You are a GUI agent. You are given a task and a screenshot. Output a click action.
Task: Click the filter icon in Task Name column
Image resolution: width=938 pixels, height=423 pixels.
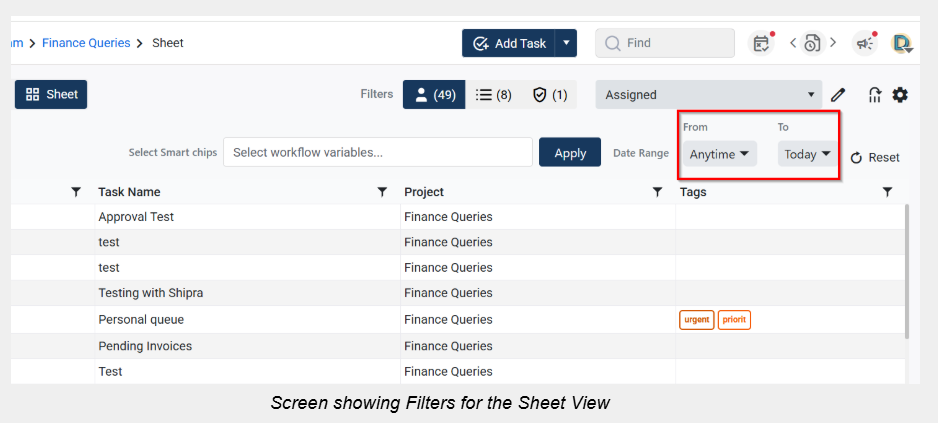point(381,192)
